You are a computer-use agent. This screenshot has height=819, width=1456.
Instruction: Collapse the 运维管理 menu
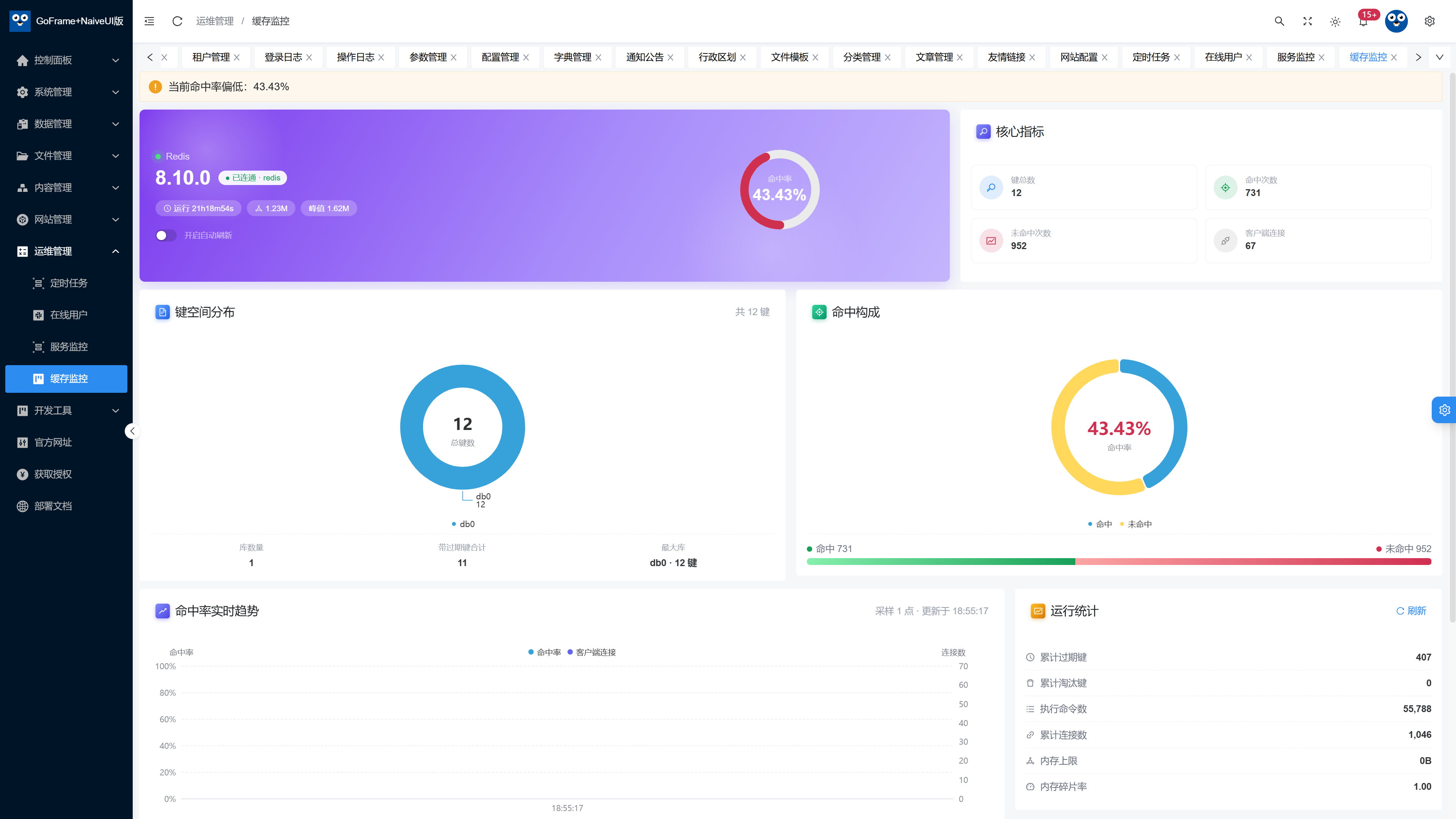[66, 251]
